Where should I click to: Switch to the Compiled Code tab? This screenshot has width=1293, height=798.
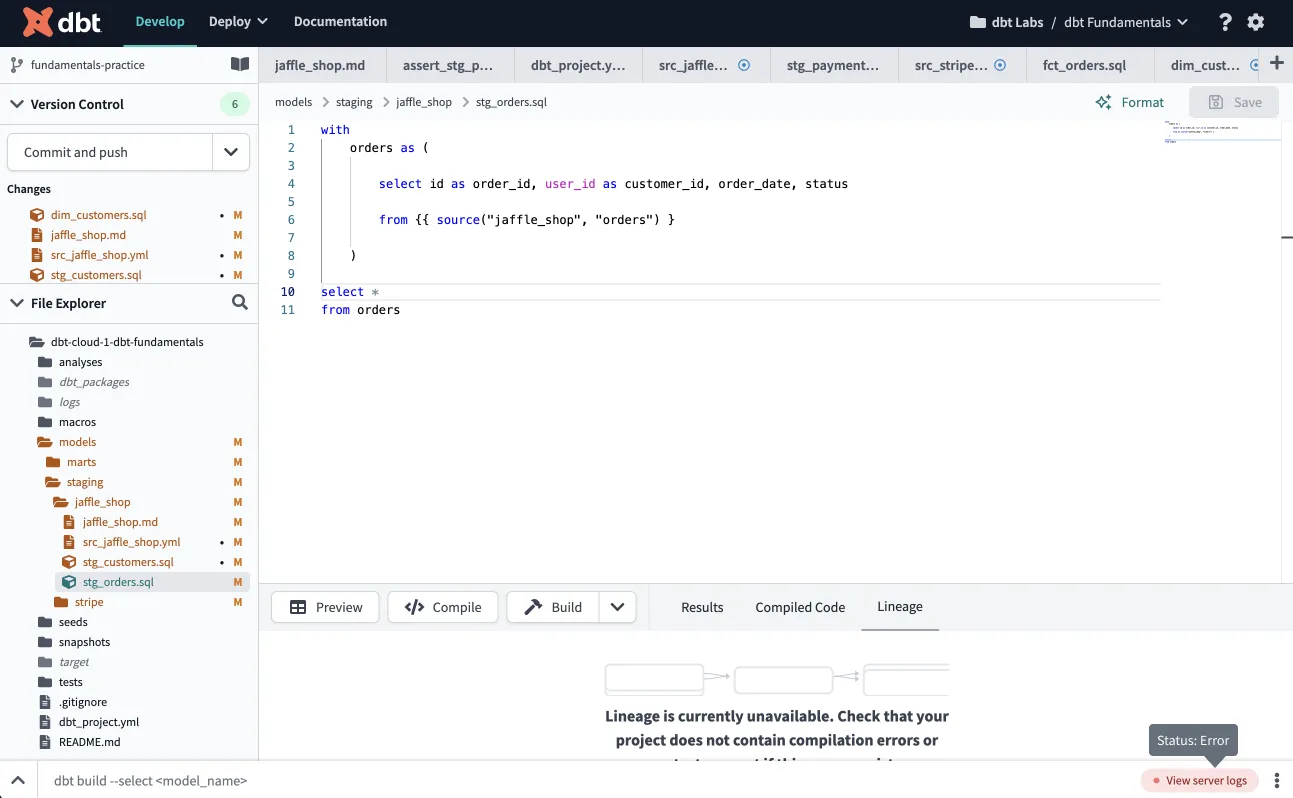tap(800, 607)
